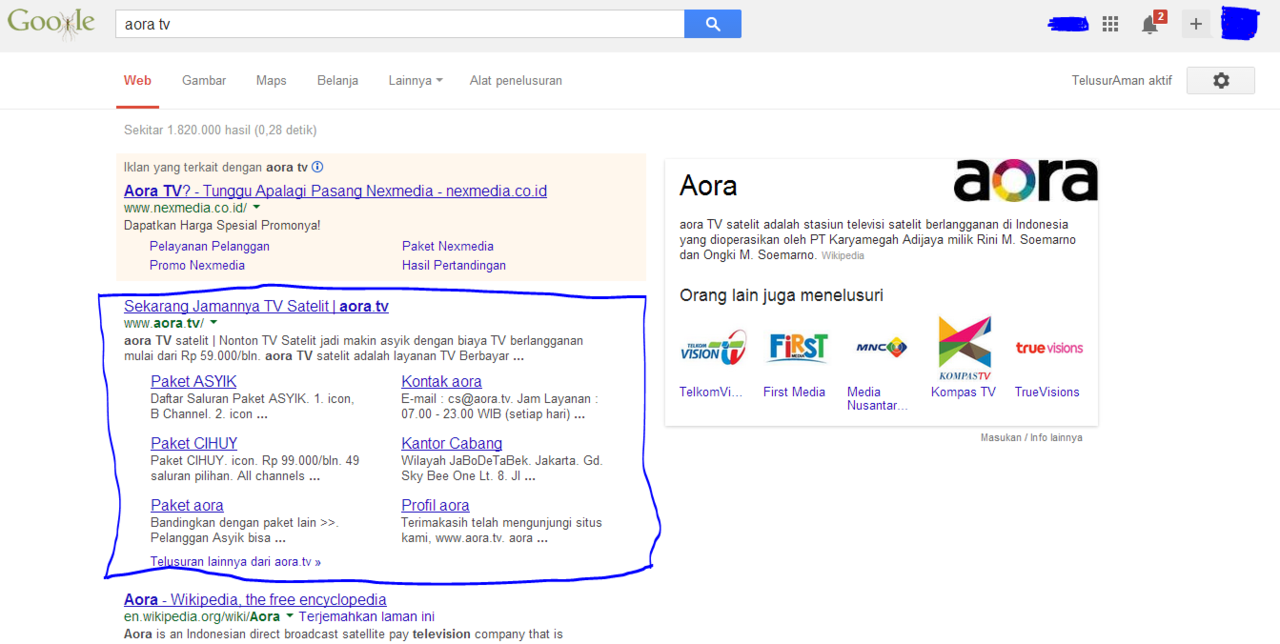1280x644 pixels.
Task: Expand the nexmedia.co.id URL dropdown arrow
Action: tap(257, 207)
